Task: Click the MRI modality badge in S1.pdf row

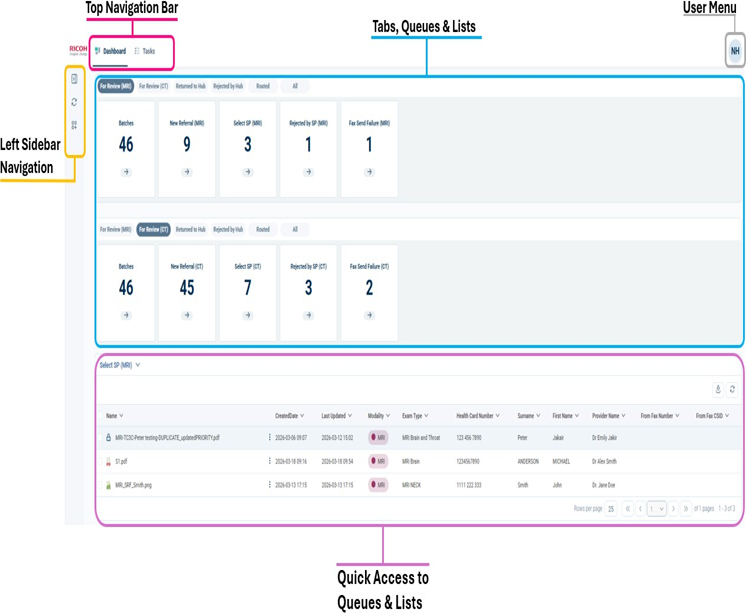Action: click(x=378, y=461)
